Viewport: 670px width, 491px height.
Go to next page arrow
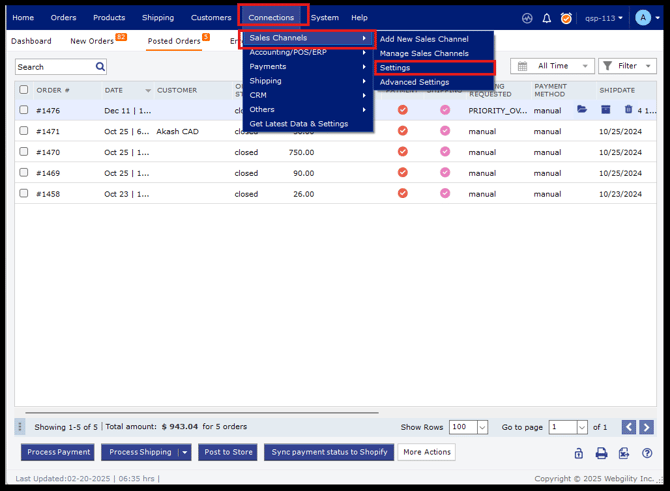pos(646,427)
